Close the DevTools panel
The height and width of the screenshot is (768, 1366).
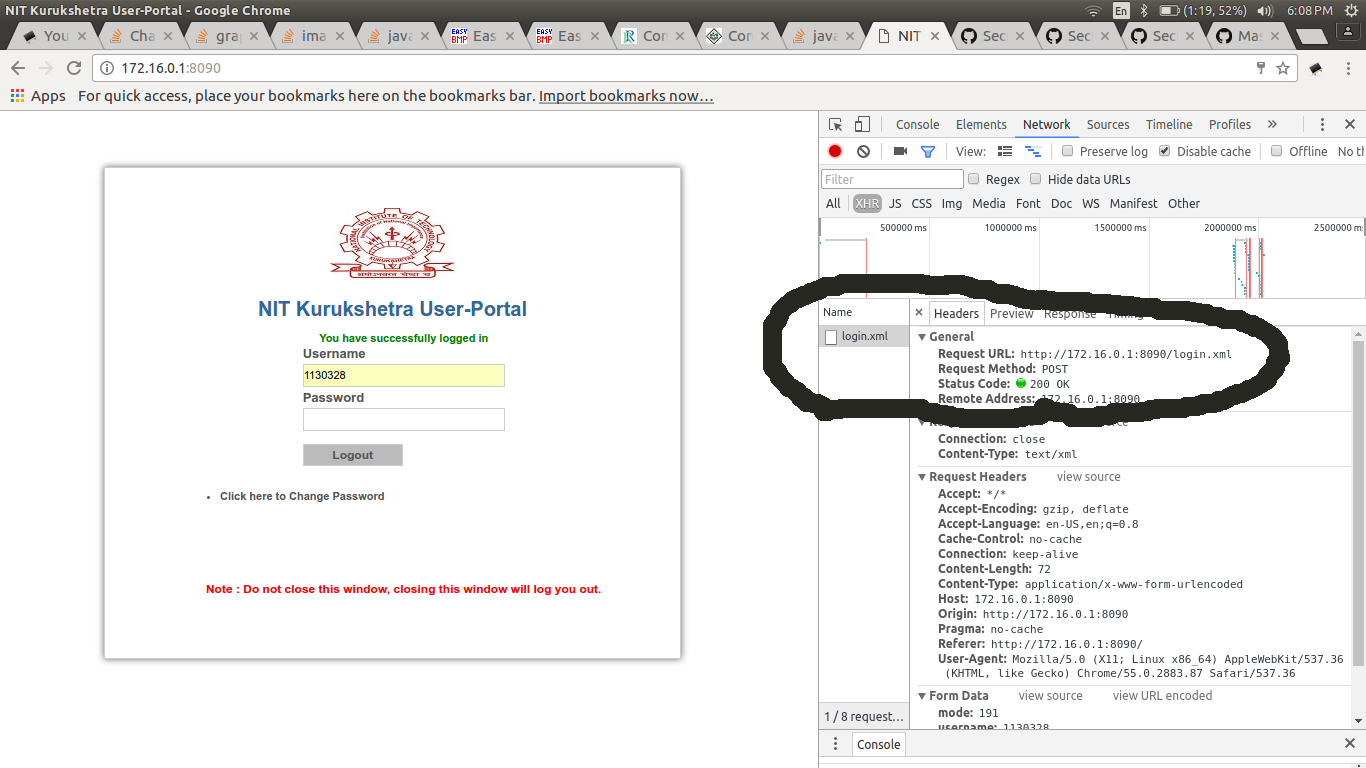pyautogui.click(x=1349, y=125)
